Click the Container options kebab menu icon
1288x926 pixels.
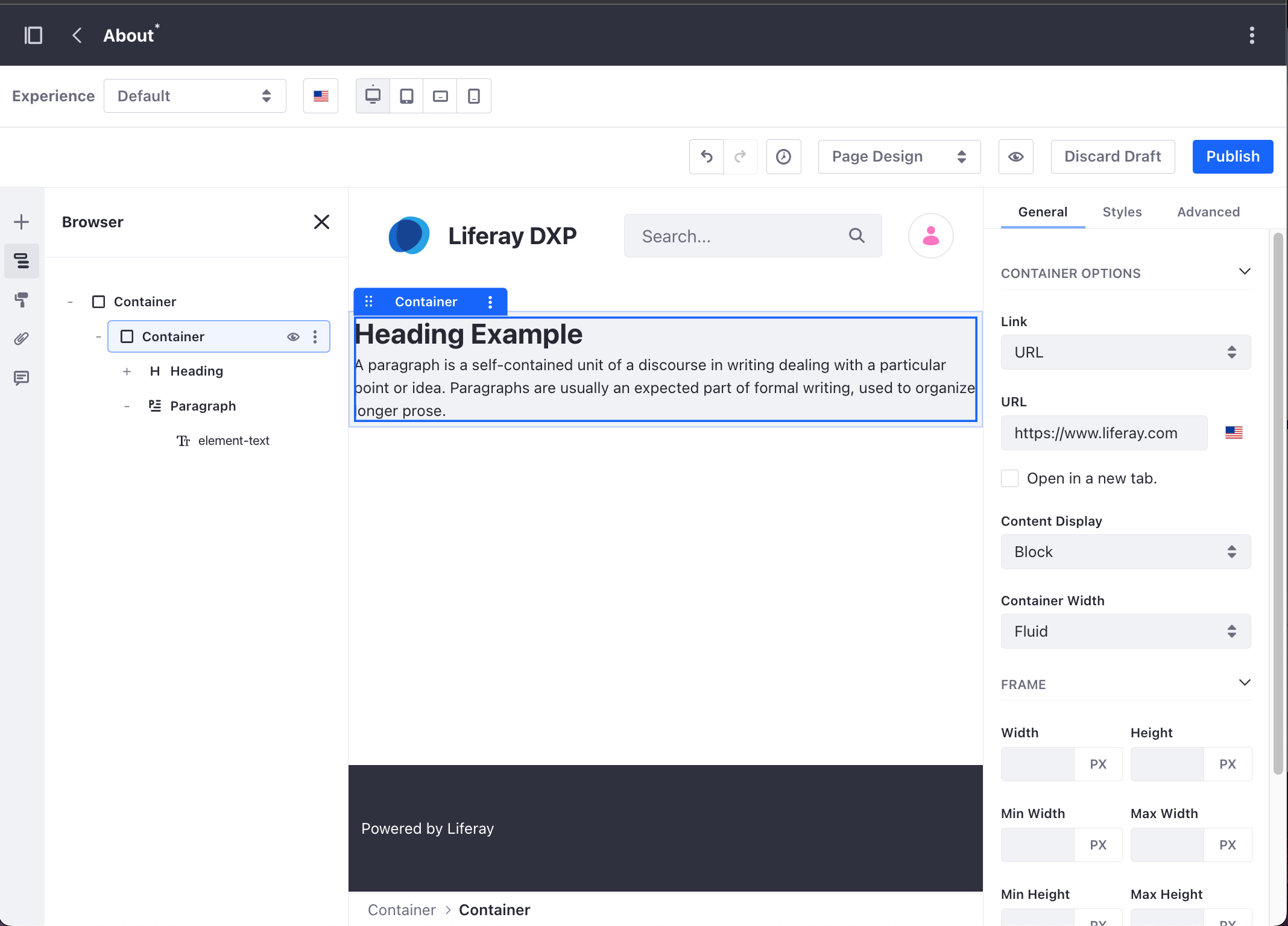tap(490, 301)
